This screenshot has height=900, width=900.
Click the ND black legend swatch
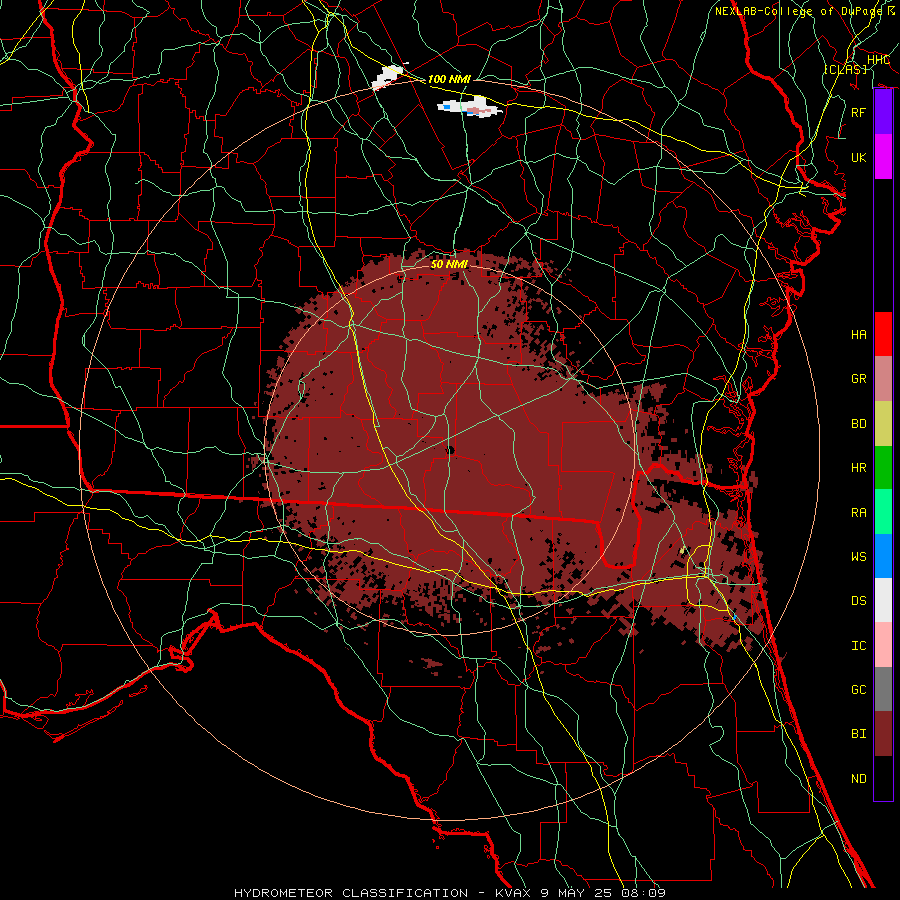tap(883, 778)
